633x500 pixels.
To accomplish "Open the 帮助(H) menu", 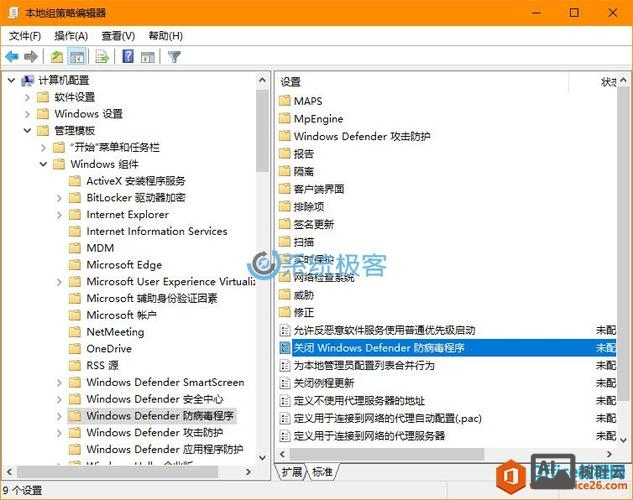I will coord(165,36).
